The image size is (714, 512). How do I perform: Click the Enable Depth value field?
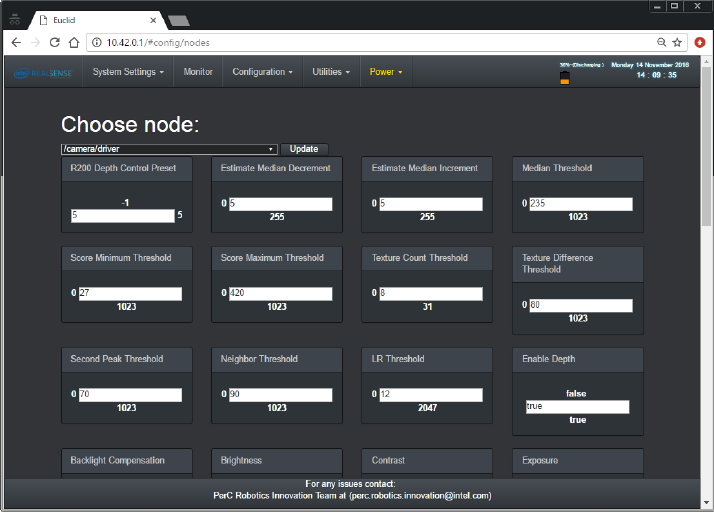coord(577,407)
